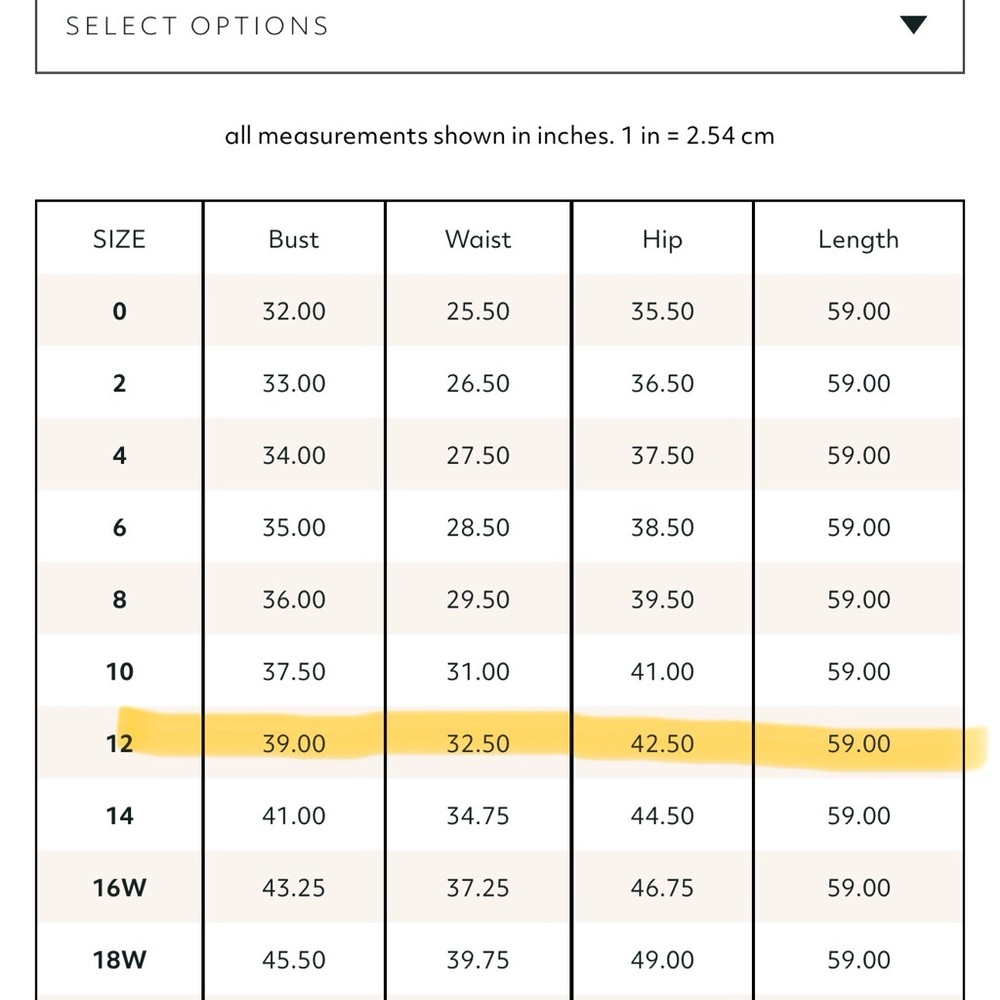The image size is (1000, 1000).
Task: Click the 32.50 waist value highlighted row
Action: (478, 744)
